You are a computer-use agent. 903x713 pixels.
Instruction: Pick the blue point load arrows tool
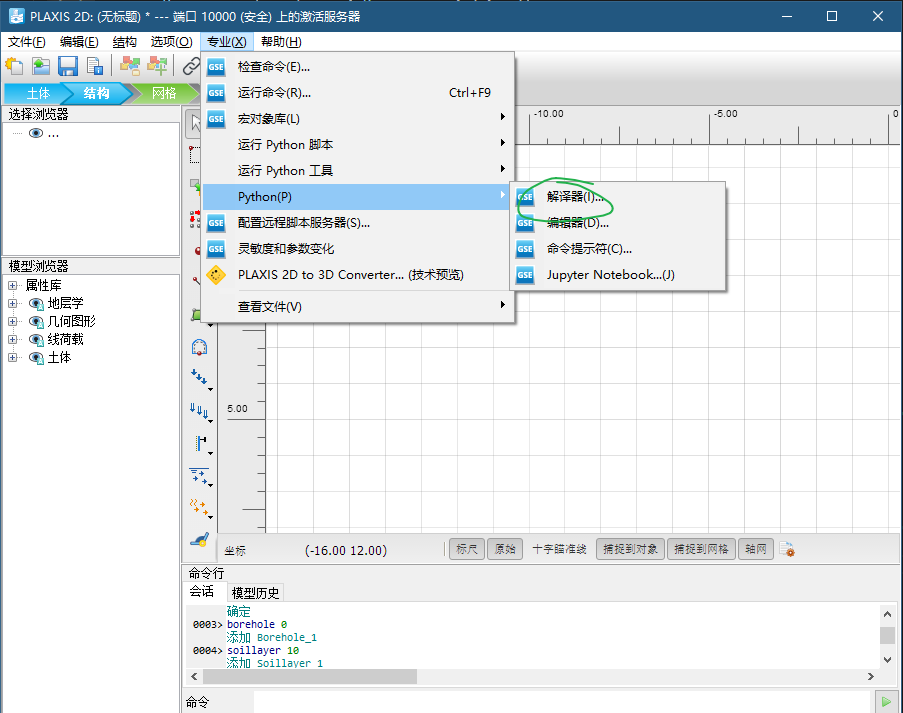(x=199, y=377)
